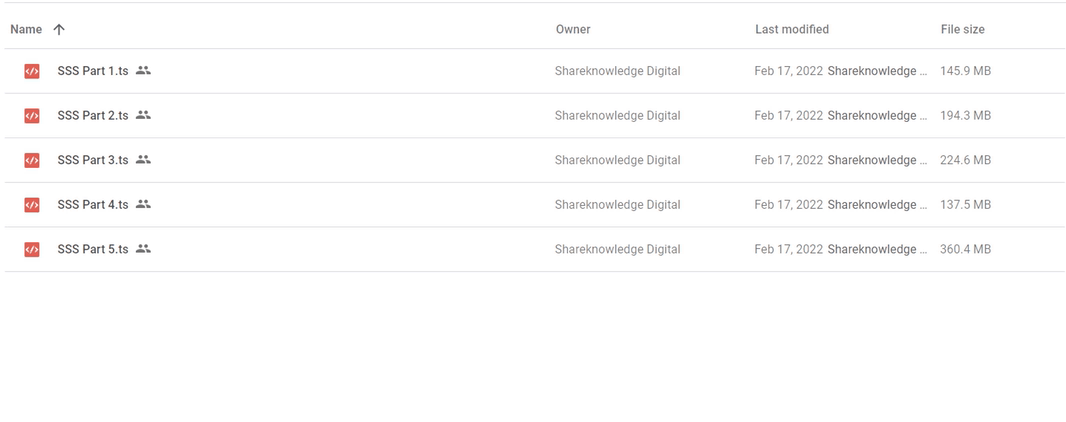
Task: Click the shared people icon beside SSS Part 2.ts
Action: pyautogui.click(x=143, y=115)
